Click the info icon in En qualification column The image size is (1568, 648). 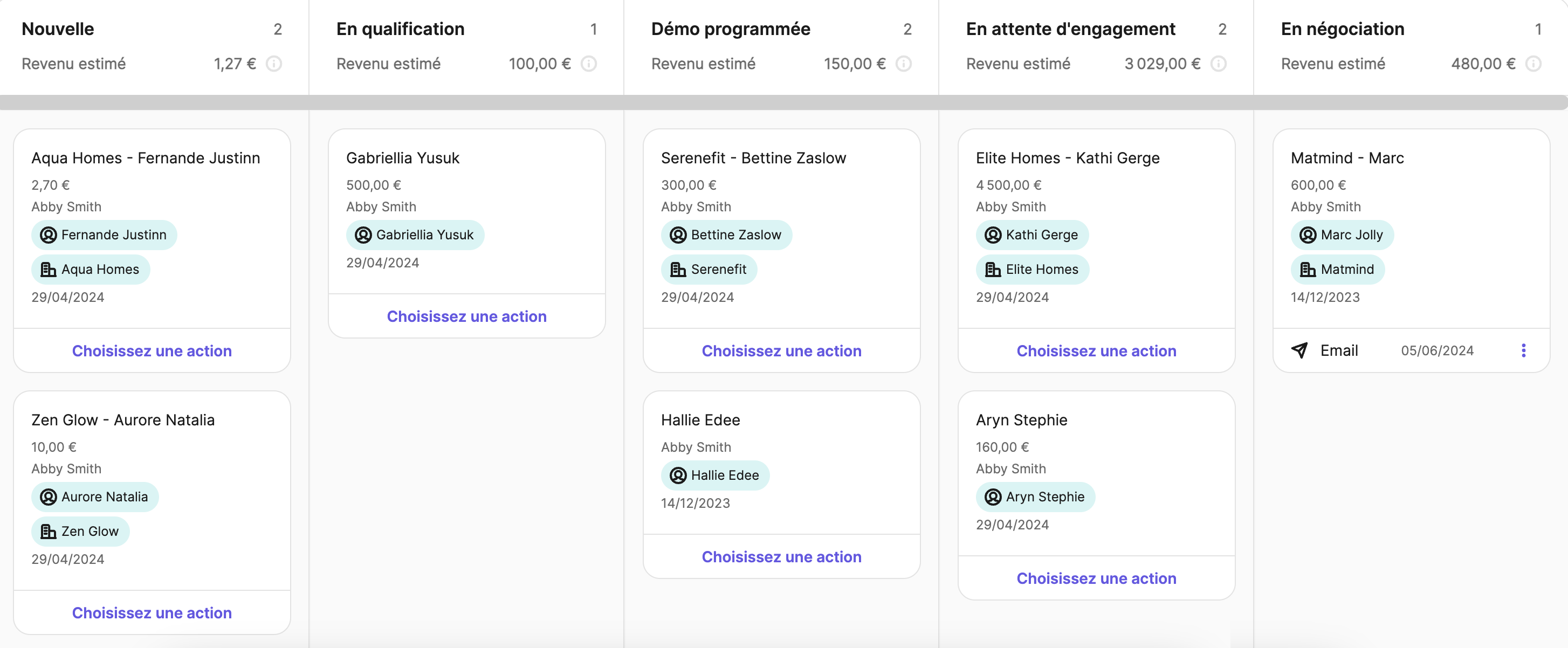pyautogui.click(x=589, y=64)
